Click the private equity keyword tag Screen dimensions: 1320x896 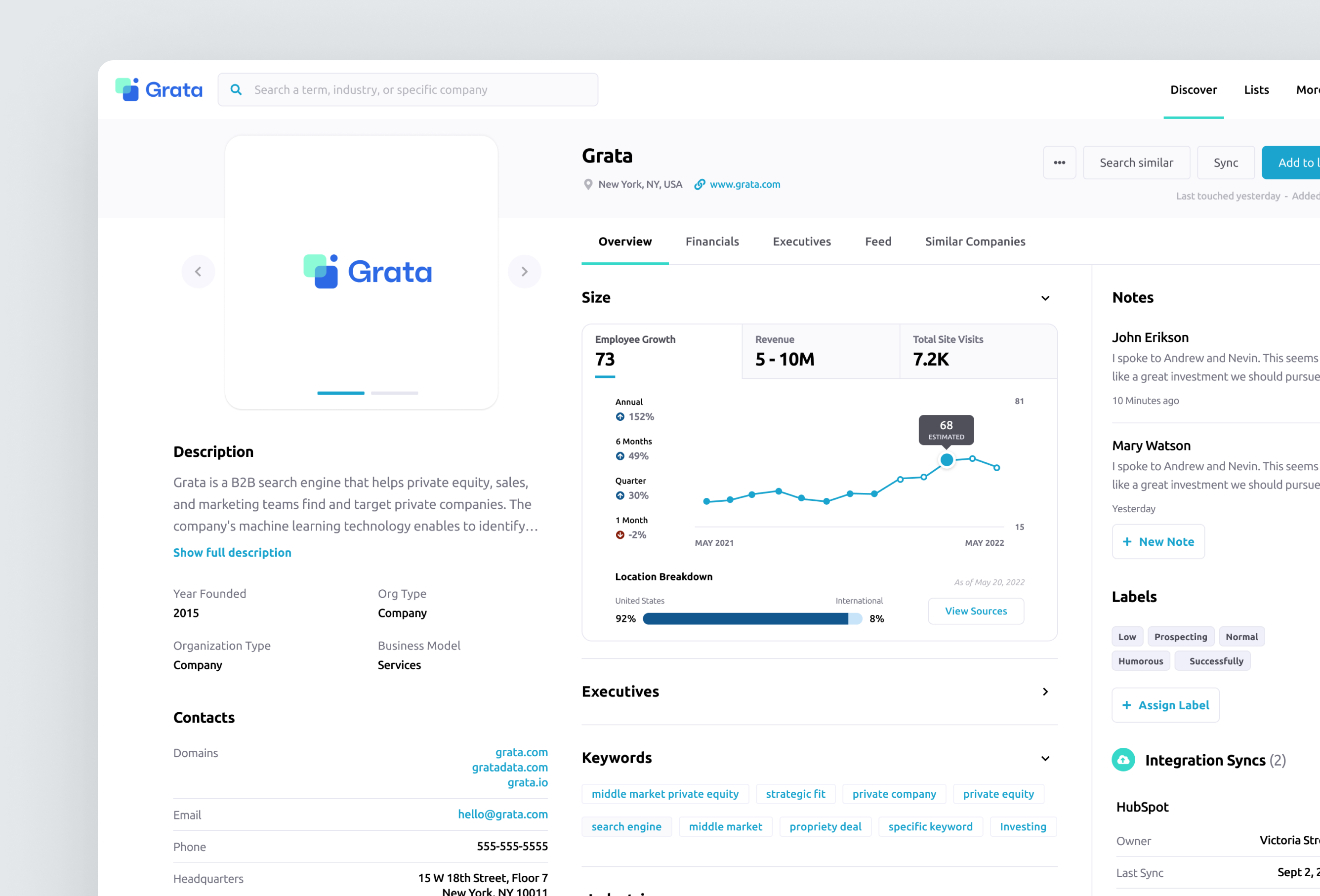point(998,794)
